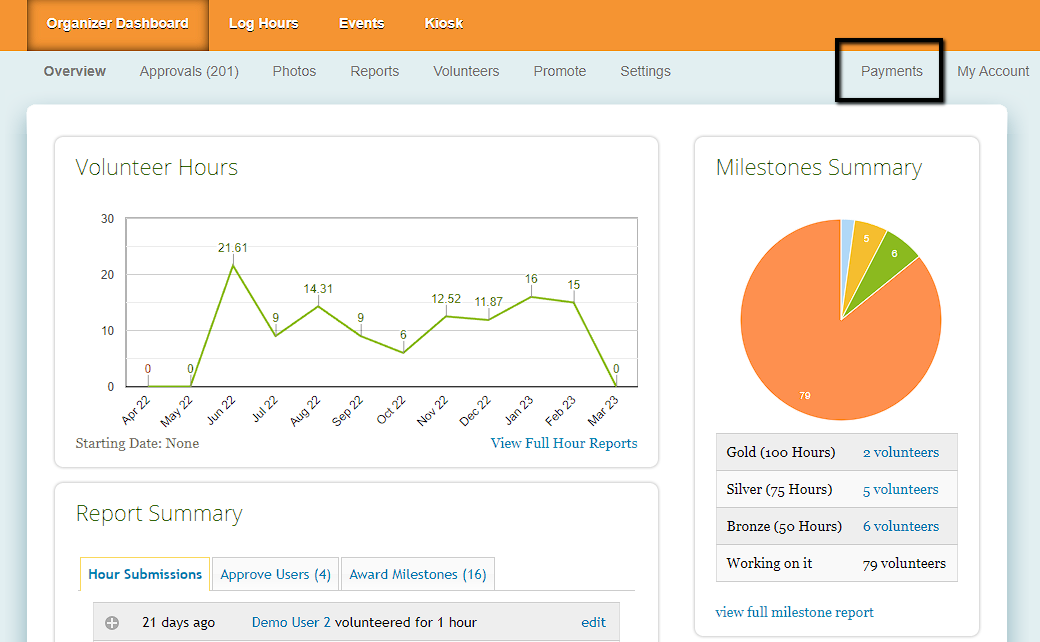Open the 2 volunteers Gold link
Viewport: 1040px width, 642px height.
coord(900,452)
